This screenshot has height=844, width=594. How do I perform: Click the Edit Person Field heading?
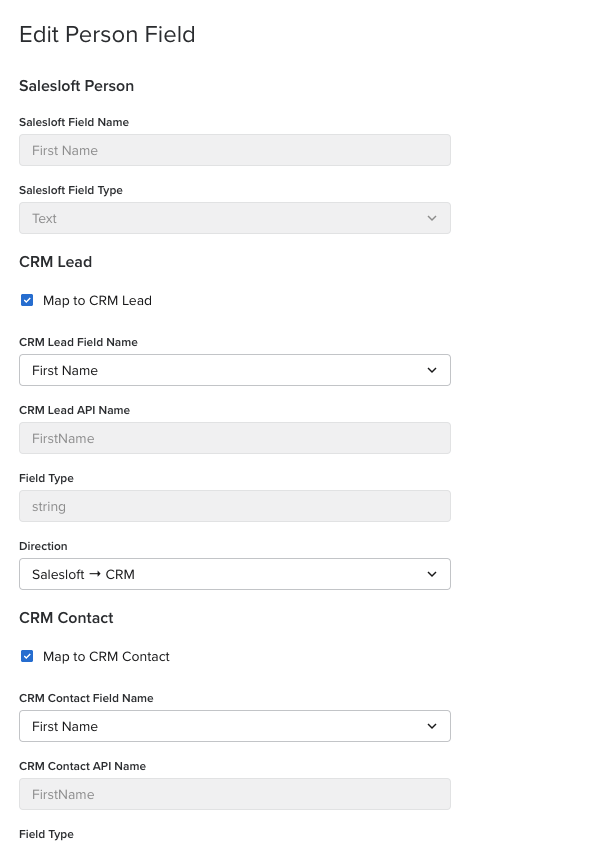pyautogui.click(x=107, y=34)
